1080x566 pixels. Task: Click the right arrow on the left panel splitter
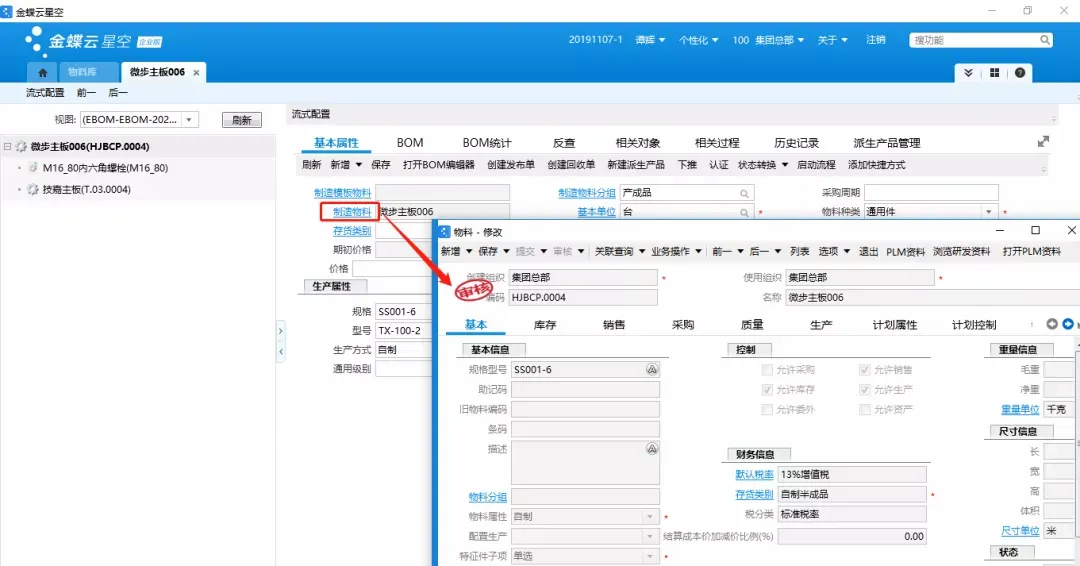[x=280, y=331]
